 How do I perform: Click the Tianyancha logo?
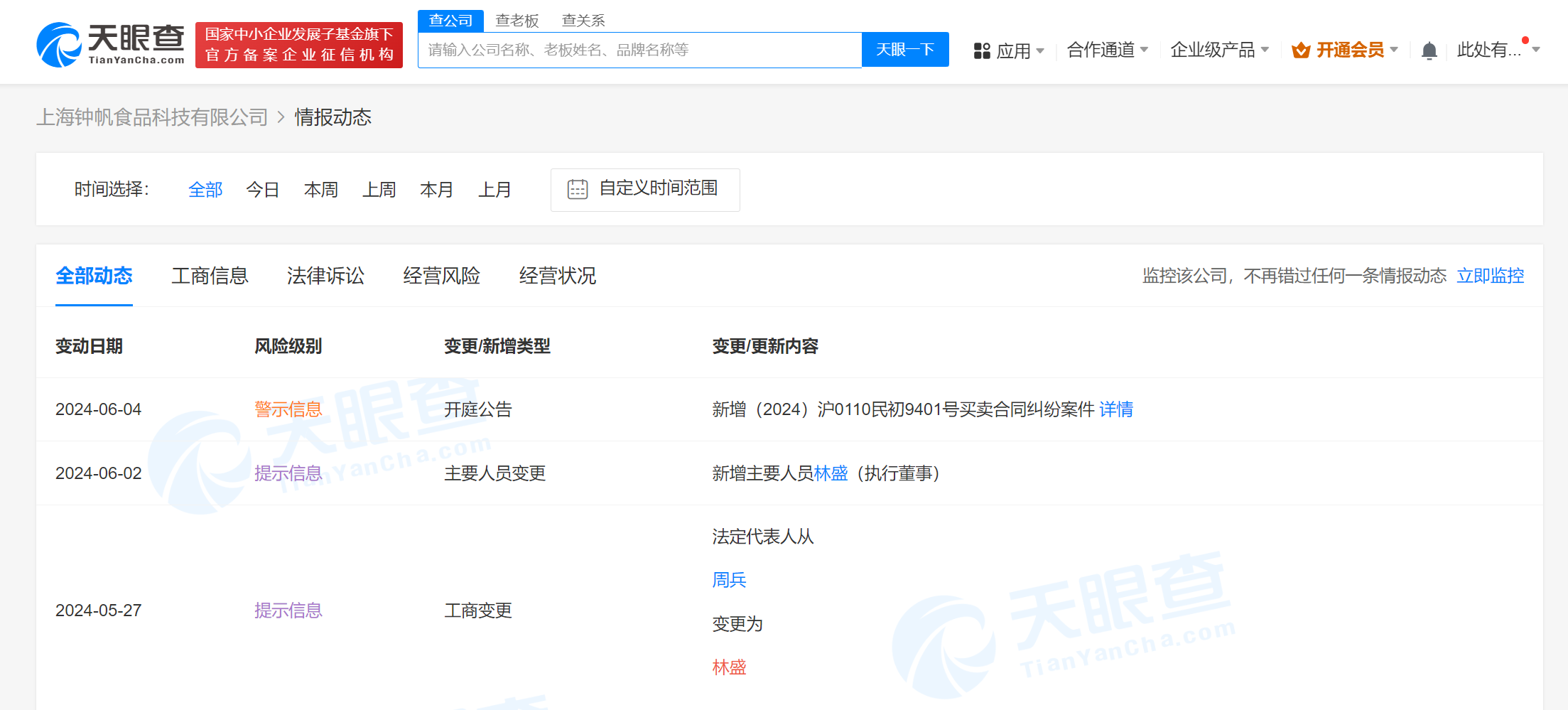pos(110,43)
